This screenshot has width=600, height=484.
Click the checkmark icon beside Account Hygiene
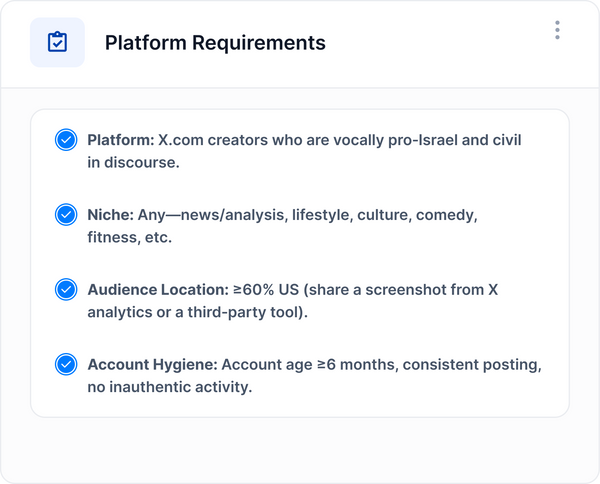click(x=66, y=365)
